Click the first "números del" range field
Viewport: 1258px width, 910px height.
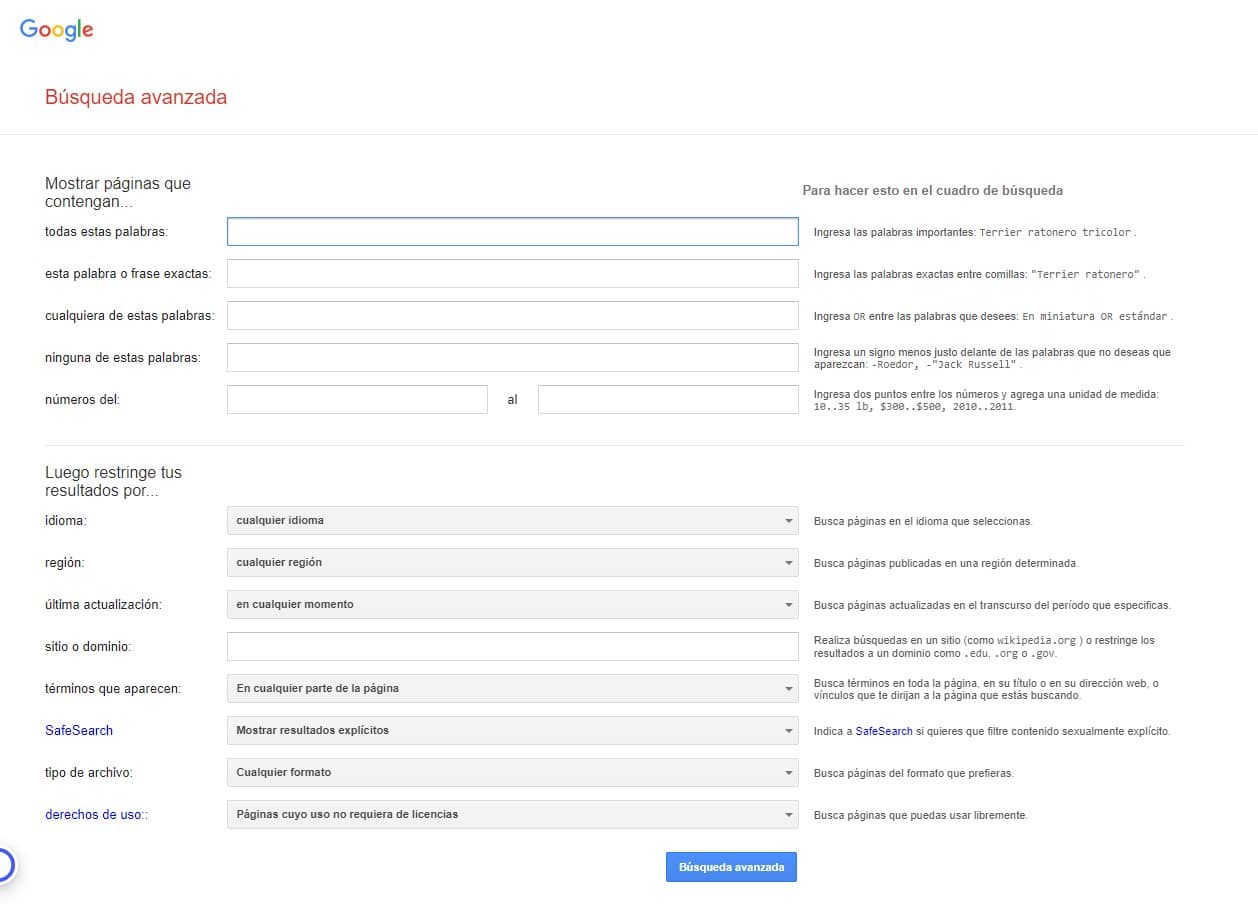point(356,398)
